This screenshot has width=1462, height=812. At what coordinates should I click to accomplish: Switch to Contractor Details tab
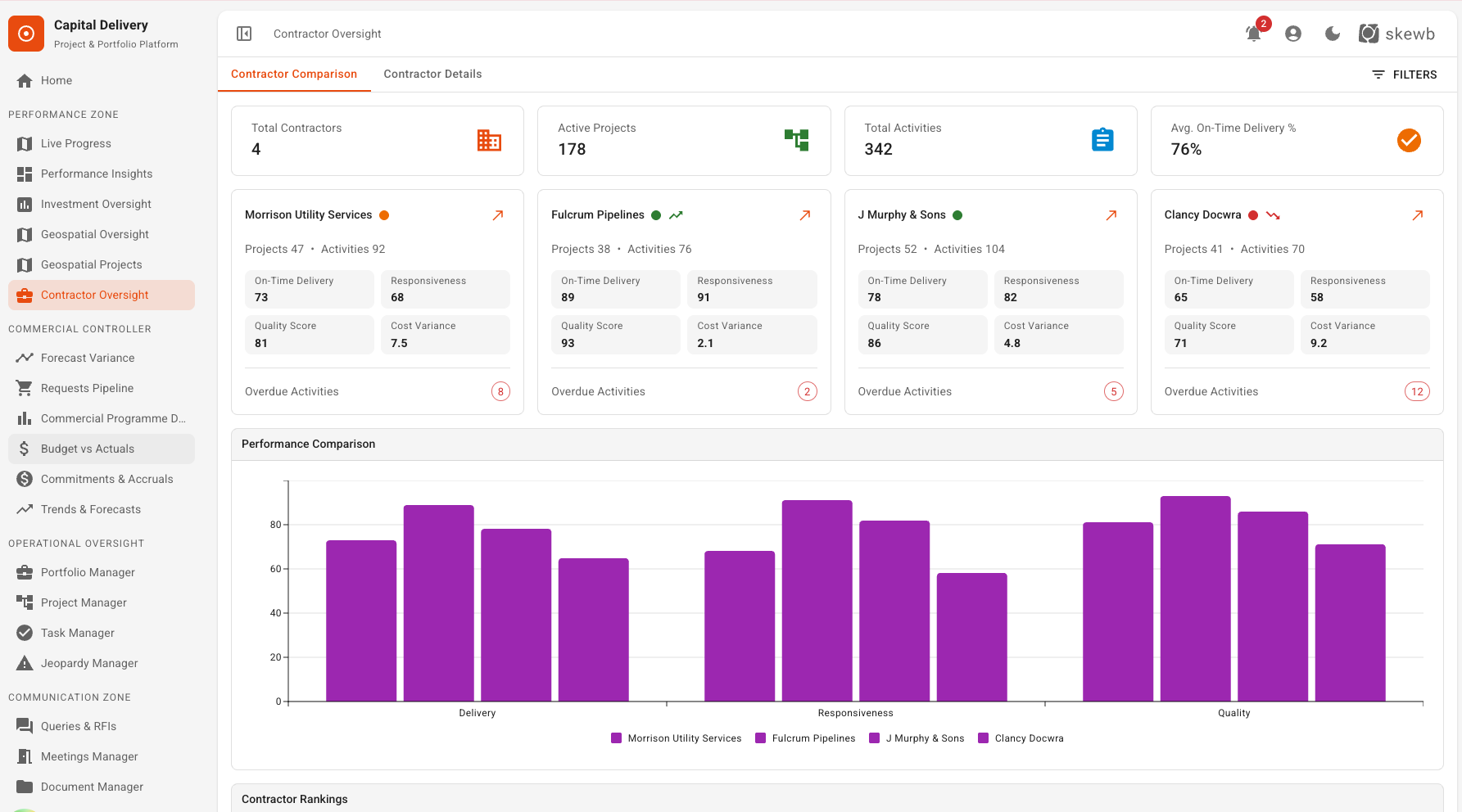432,74
